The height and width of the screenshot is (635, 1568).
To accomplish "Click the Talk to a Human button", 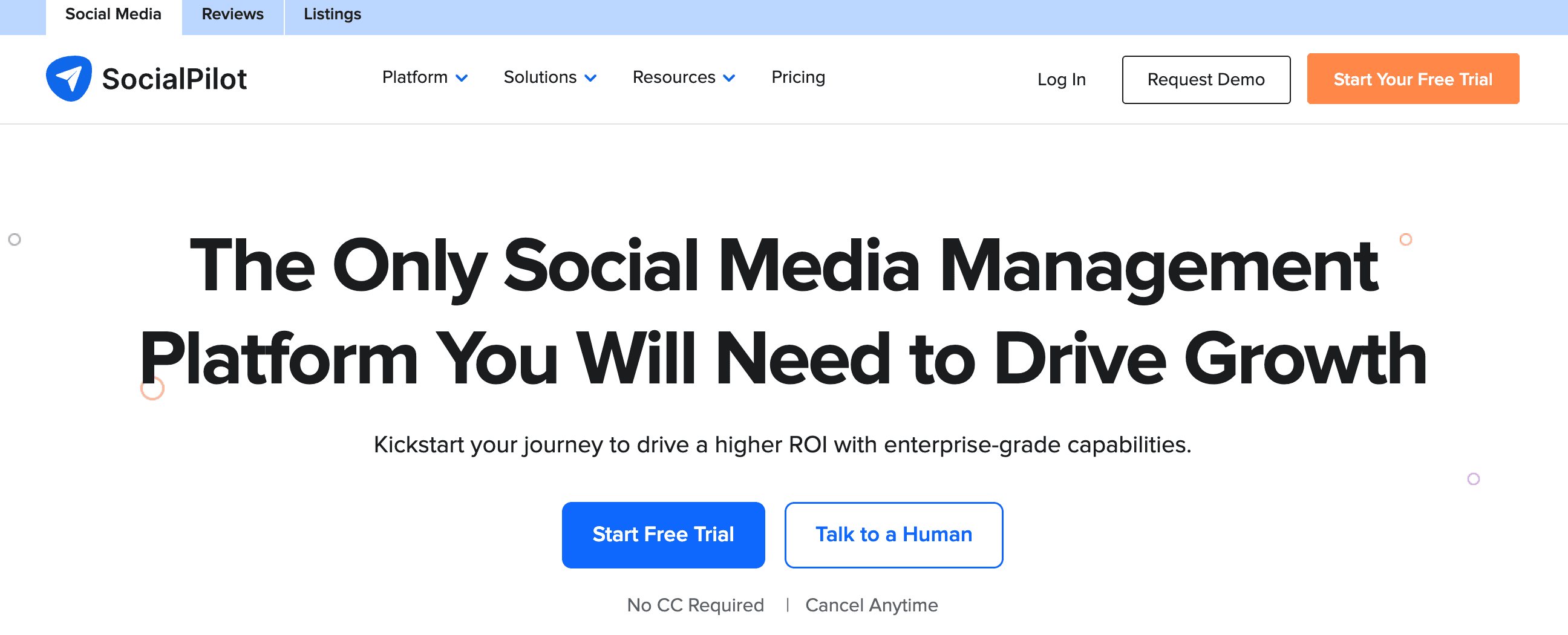I will click(x=893, y=535).
